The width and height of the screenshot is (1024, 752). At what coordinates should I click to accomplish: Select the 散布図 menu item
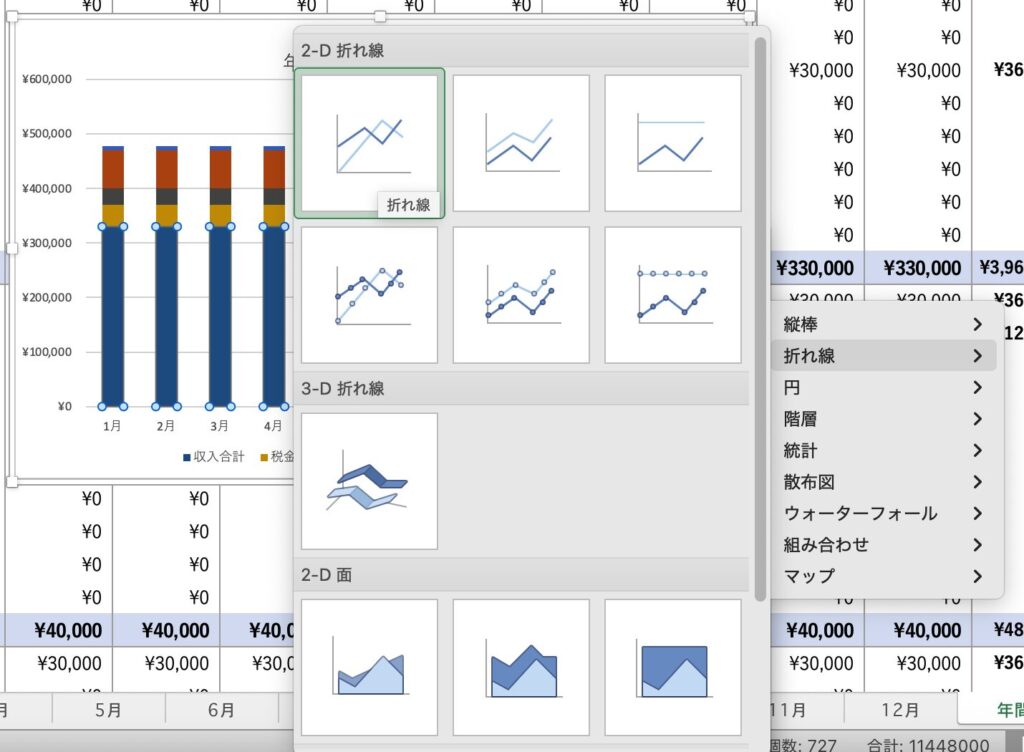pos(882,482)
